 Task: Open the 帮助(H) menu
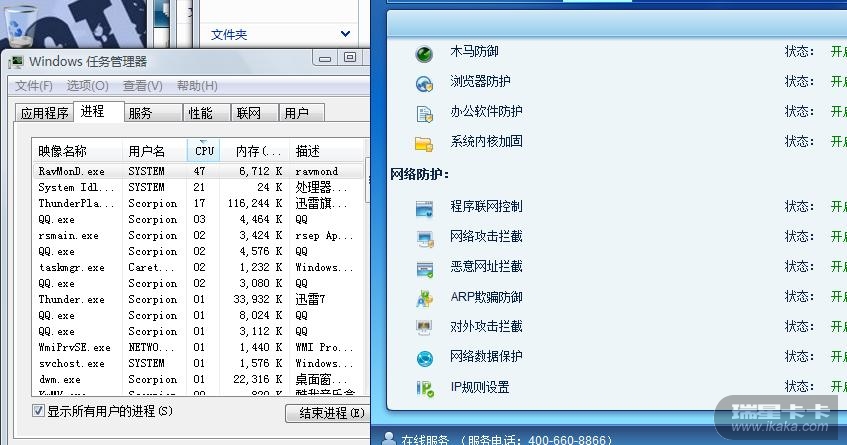coord(197,85)
